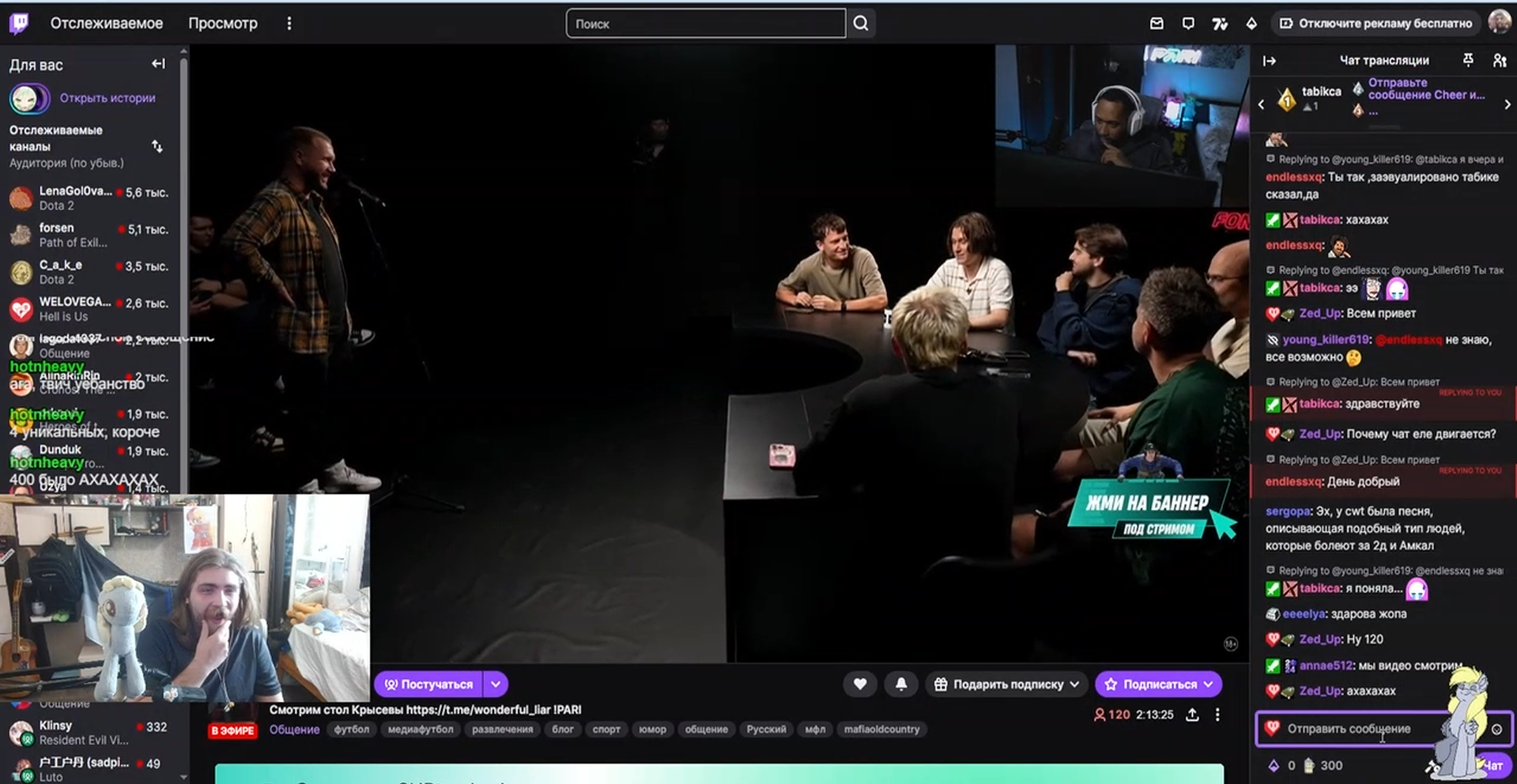
Task: Click tabikca username in leaderboard
Action: pyautogui.click(x=1322, y=92)
